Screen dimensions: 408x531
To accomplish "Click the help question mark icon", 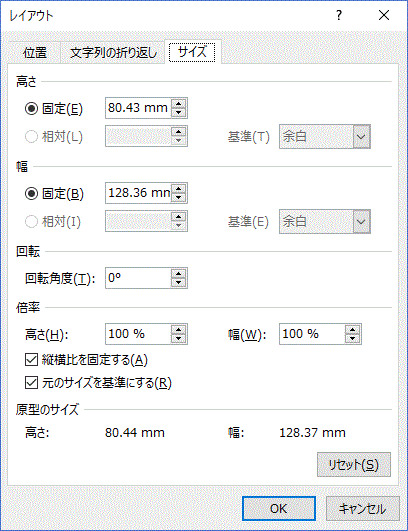I will (339, 15).
